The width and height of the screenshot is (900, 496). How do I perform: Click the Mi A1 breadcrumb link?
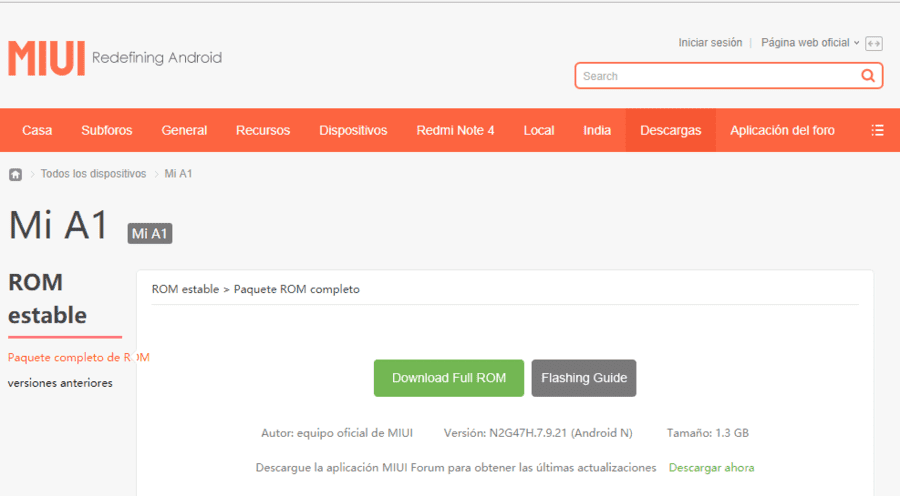[x=179, y=173]
